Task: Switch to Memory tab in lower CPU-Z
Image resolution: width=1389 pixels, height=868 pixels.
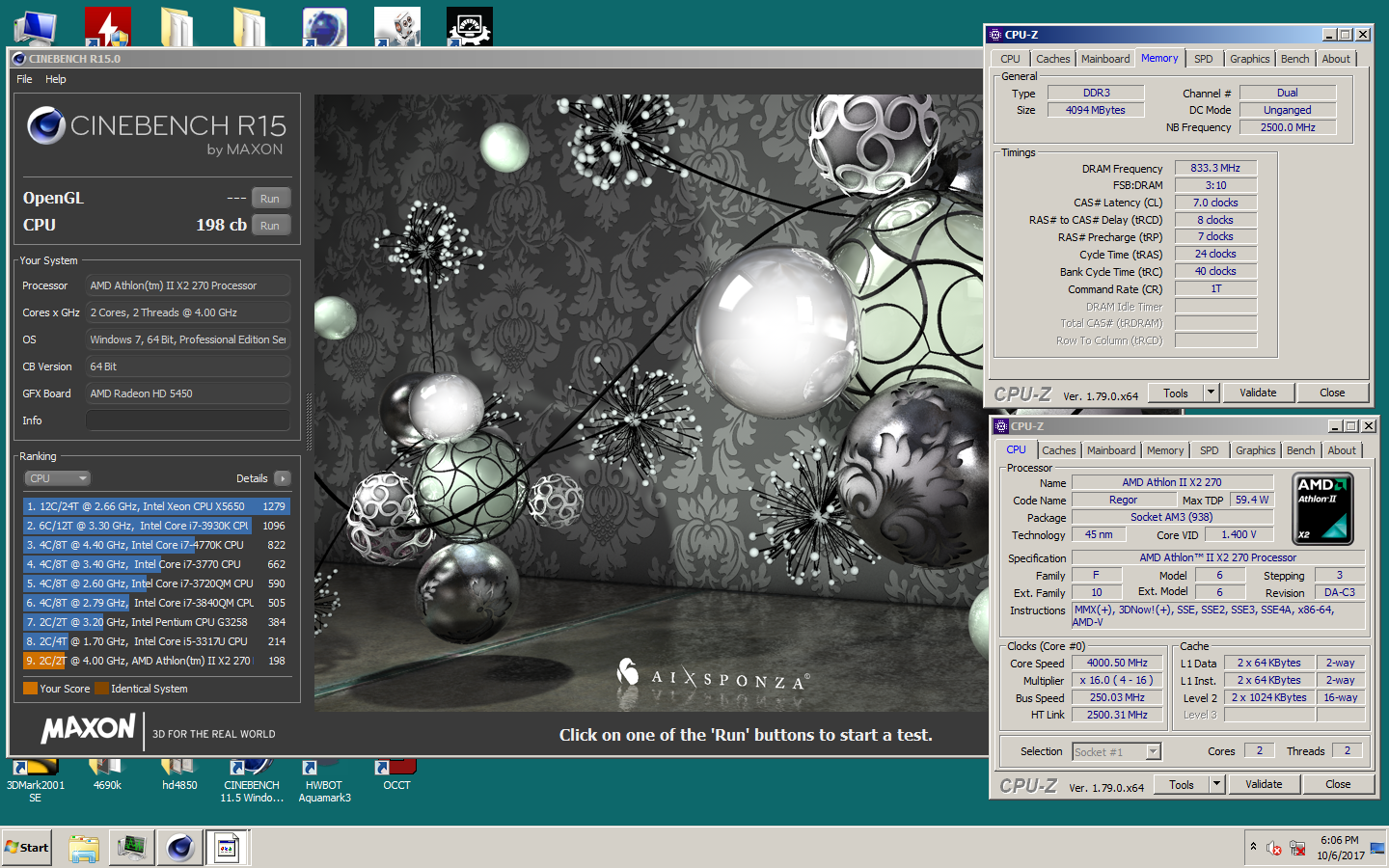Action: 1165,450
